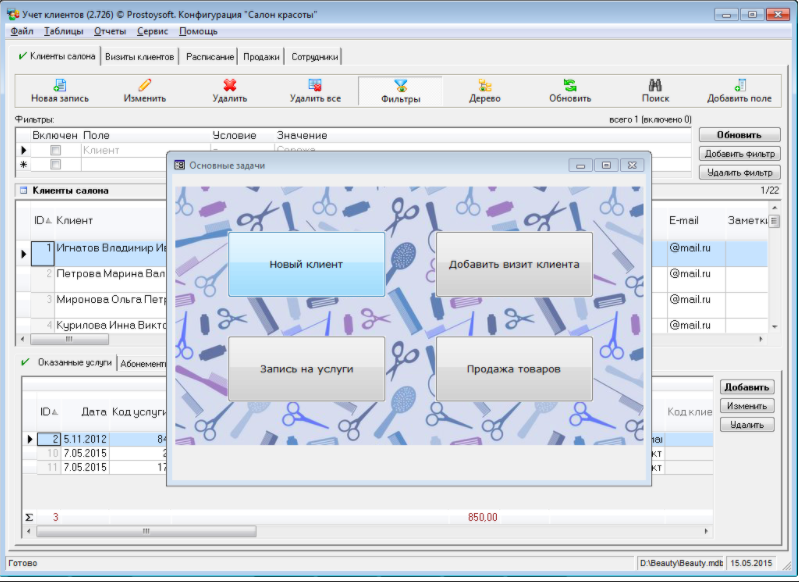The image size is (799, 582).
Task: Click Добавить визит клиента button
Action: pos(514,264)
